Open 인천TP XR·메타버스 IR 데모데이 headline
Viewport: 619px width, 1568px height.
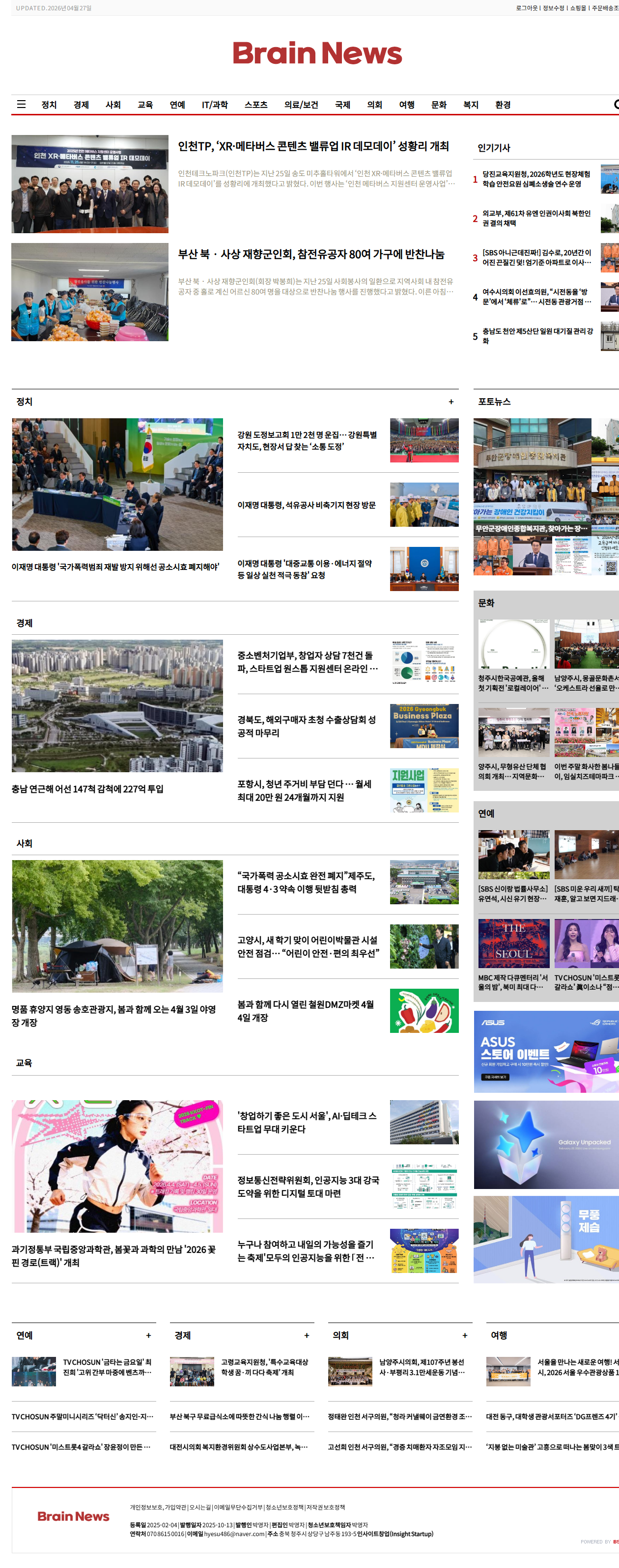[x=313, y=146]
